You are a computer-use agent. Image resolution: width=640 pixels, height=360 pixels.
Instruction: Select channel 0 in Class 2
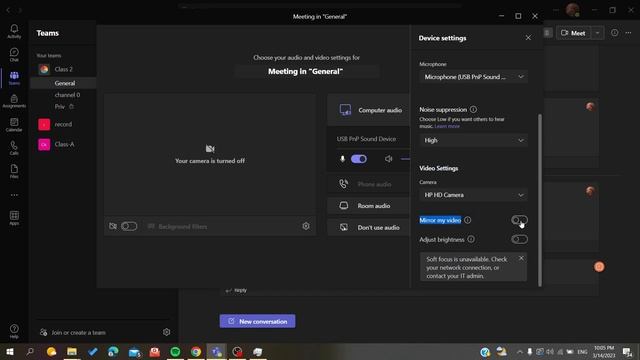click(x=67, y=95)
